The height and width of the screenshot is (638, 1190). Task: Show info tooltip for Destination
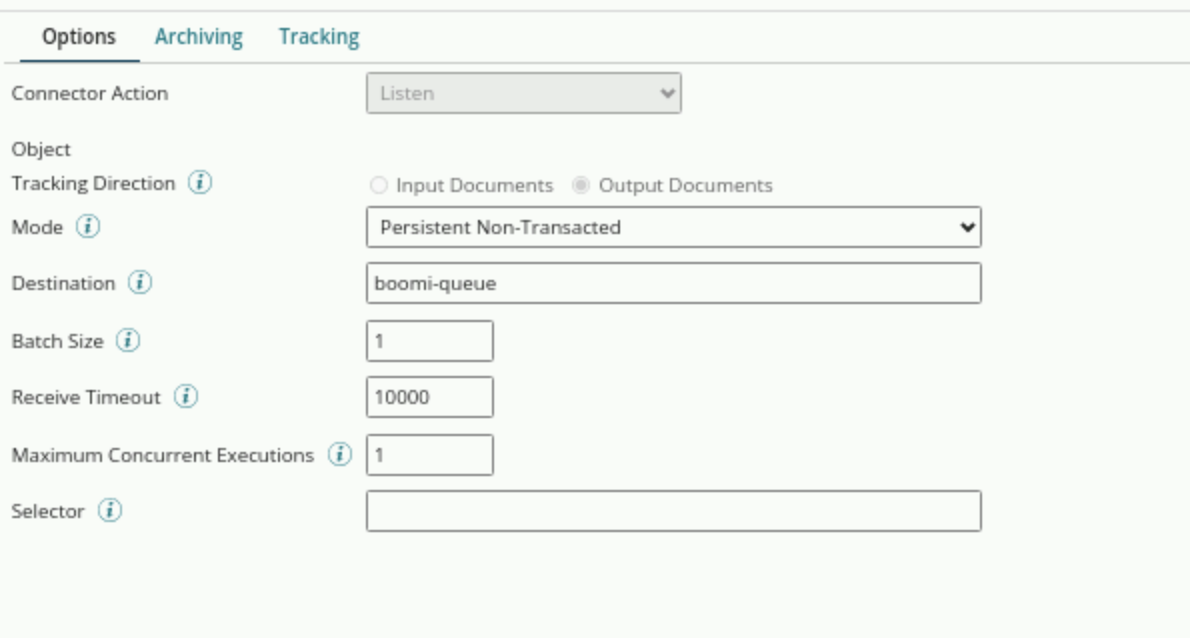point(140,283)
